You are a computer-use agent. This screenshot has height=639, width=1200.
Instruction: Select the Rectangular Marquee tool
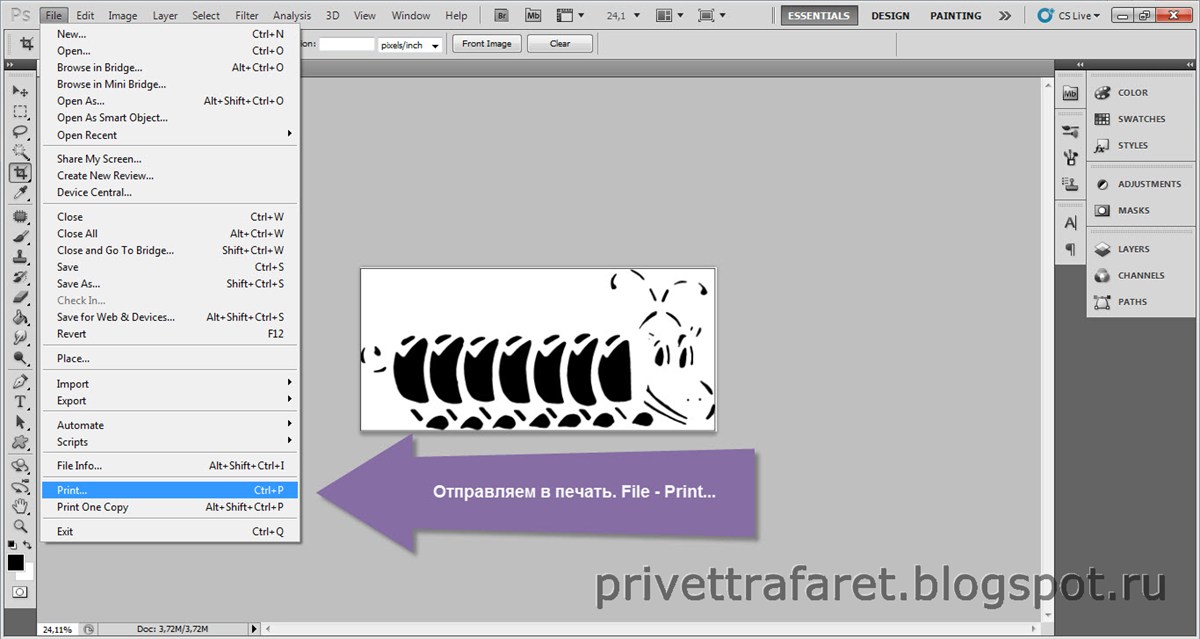19,111
